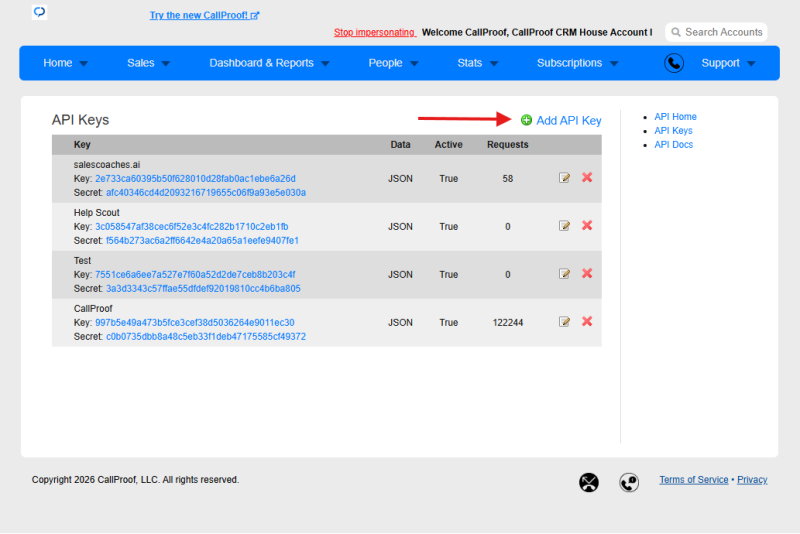
Task: Click the 58 requests value
Action: coord(507,179)
